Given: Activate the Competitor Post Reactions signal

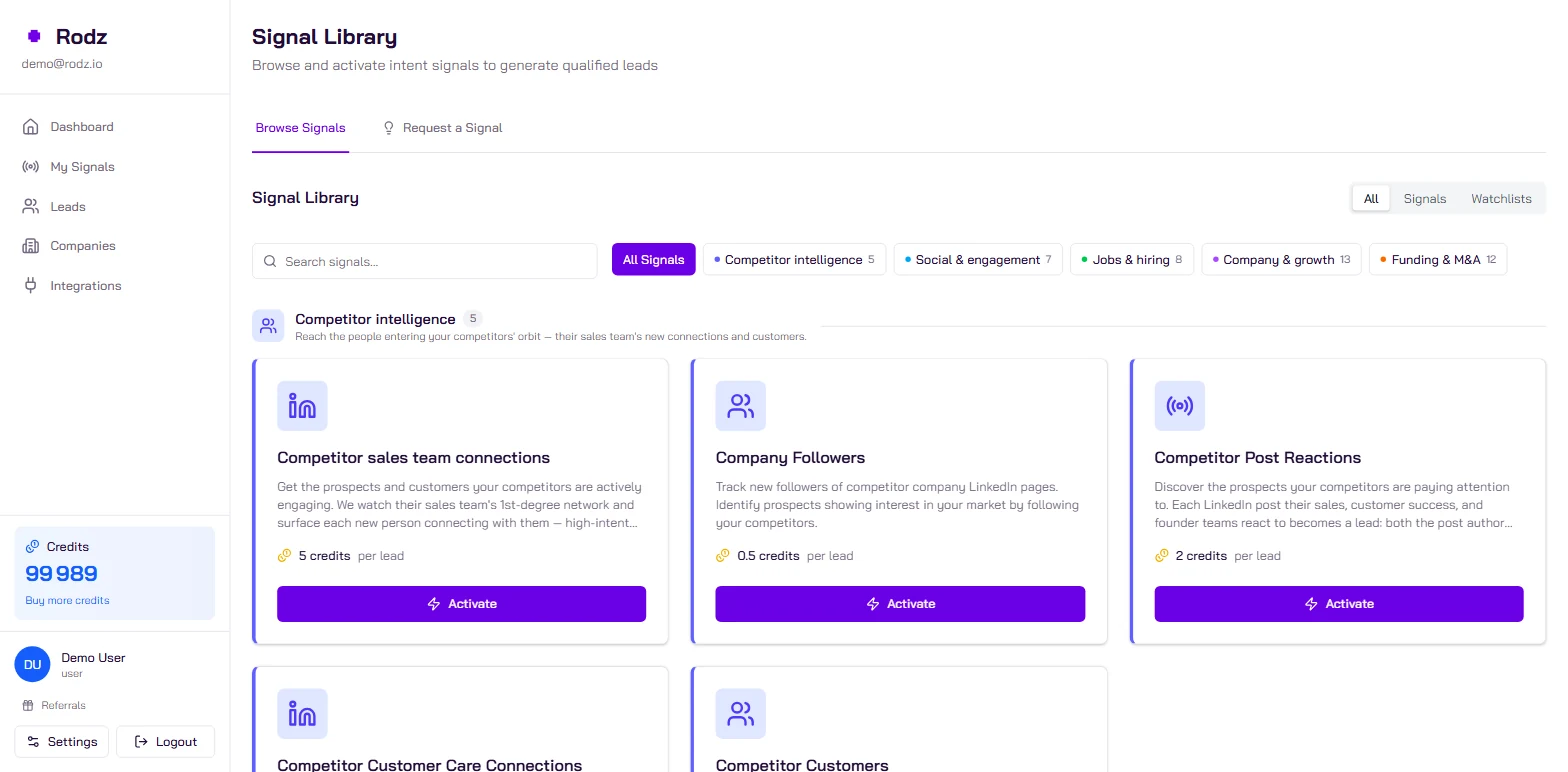Looking at the screenshot, I should (1339, 604).
